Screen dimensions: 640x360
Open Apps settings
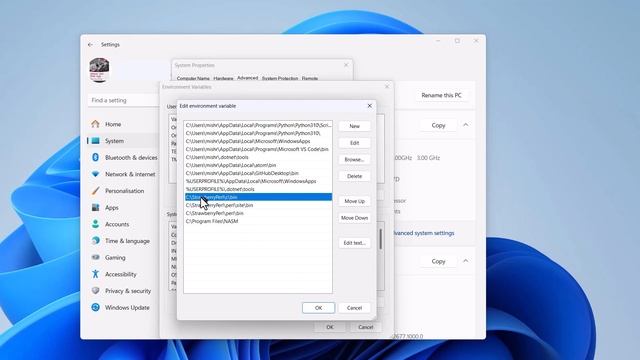click(x=111, y=208)
